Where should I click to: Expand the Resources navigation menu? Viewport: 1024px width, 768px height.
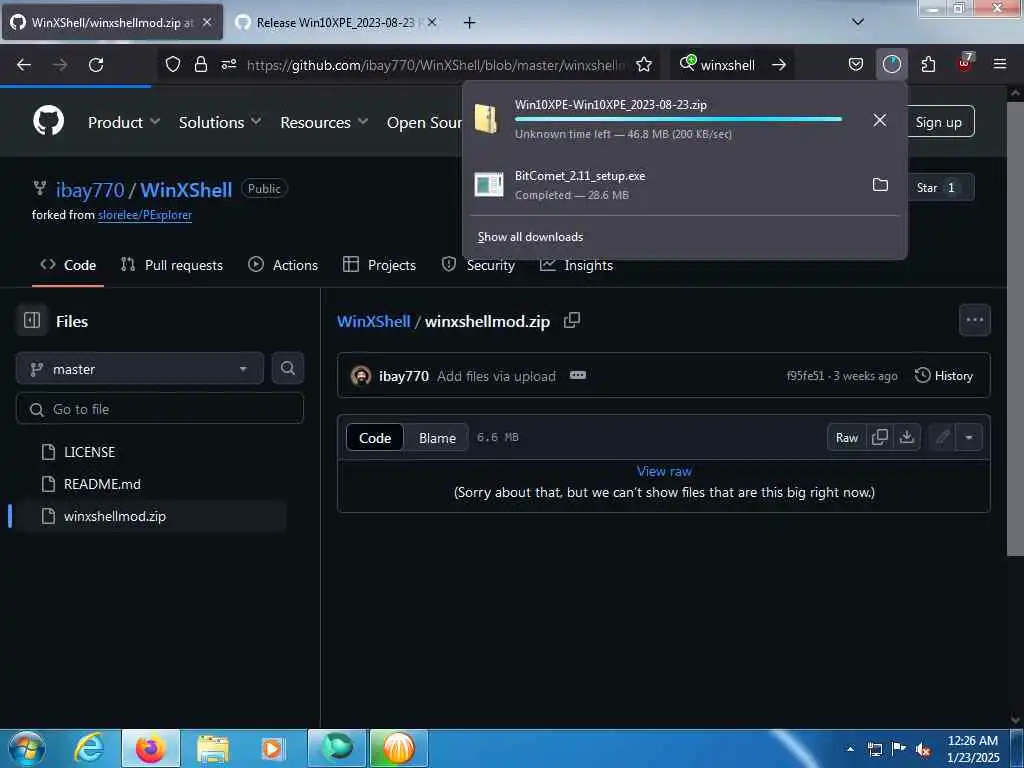tap(324, 122)
